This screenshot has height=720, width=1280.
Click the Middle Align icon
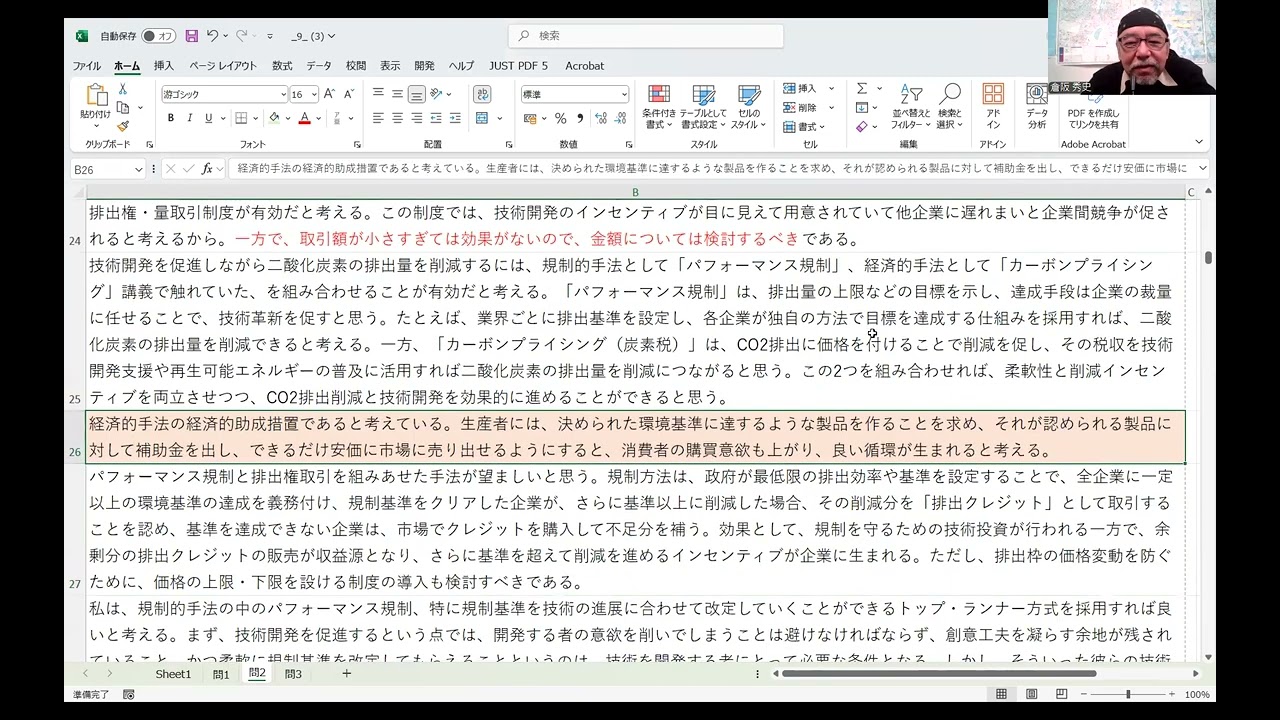[397, 93]
